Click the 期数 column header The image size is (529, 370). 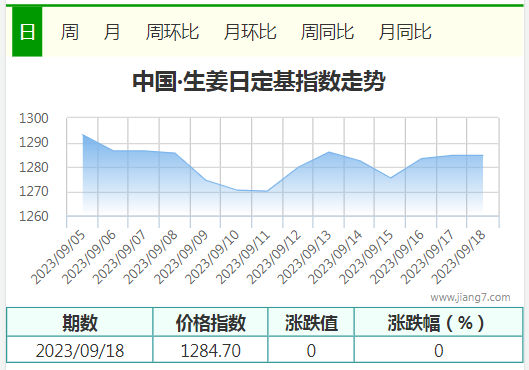(80, 322)
